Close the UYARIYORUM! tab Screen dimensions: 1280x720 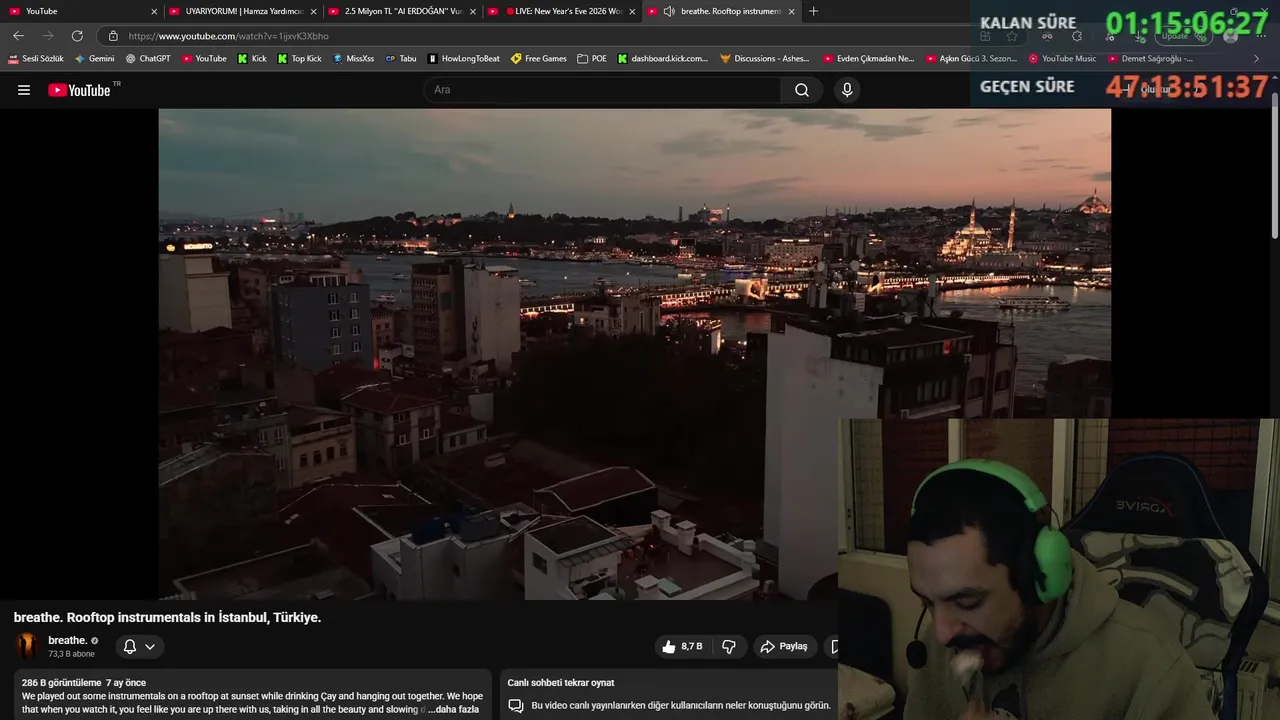click(313, 12)
